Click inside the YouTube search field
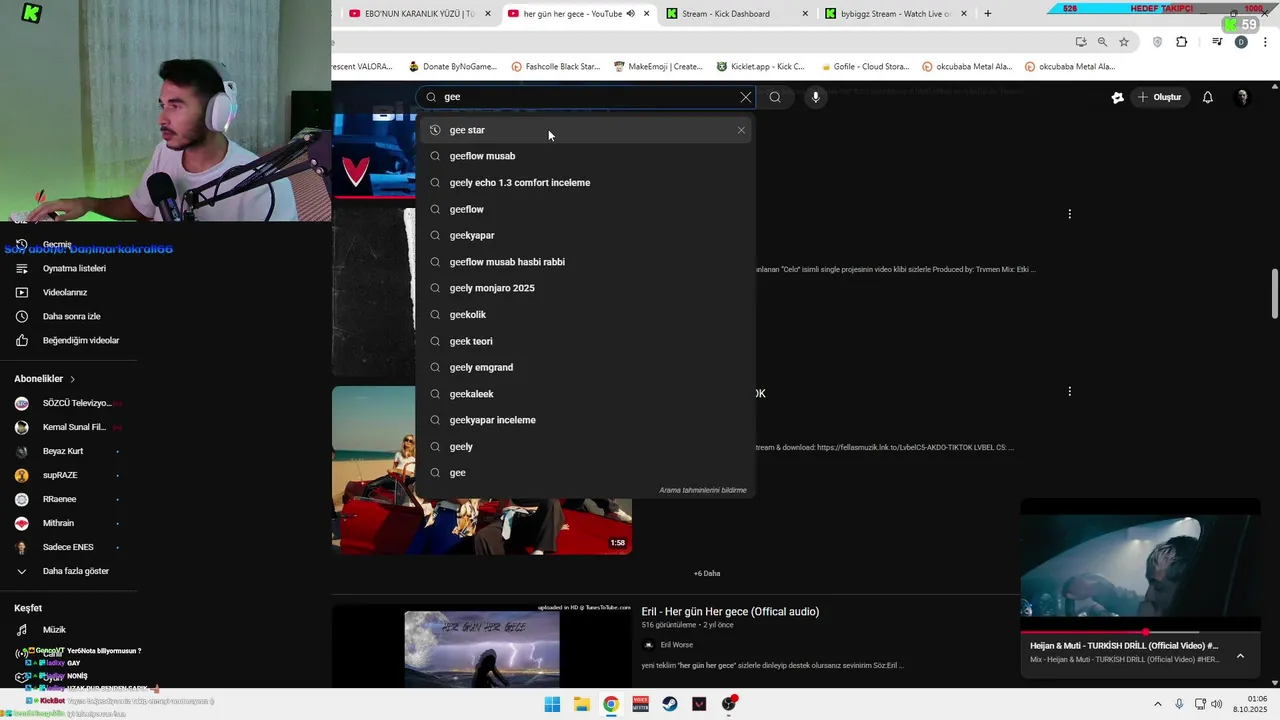 (585, 97)
